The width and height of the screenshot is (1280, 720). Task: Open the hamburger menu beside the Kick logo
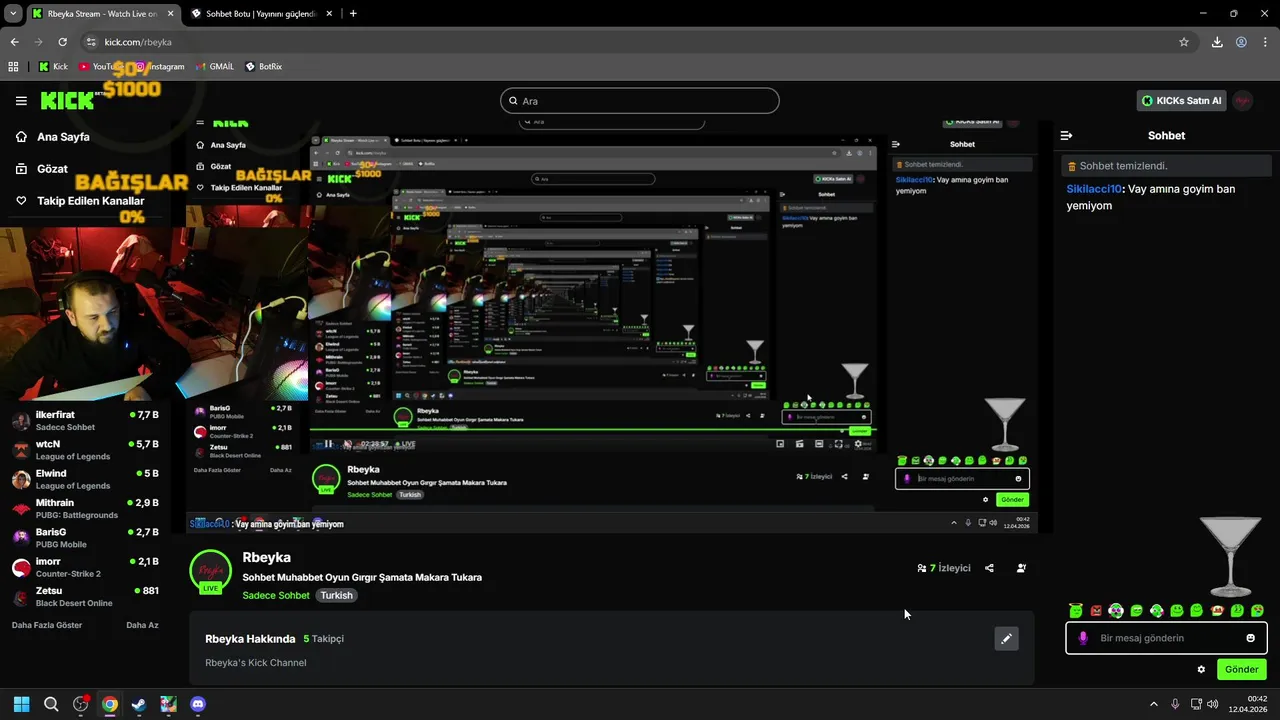21,101
